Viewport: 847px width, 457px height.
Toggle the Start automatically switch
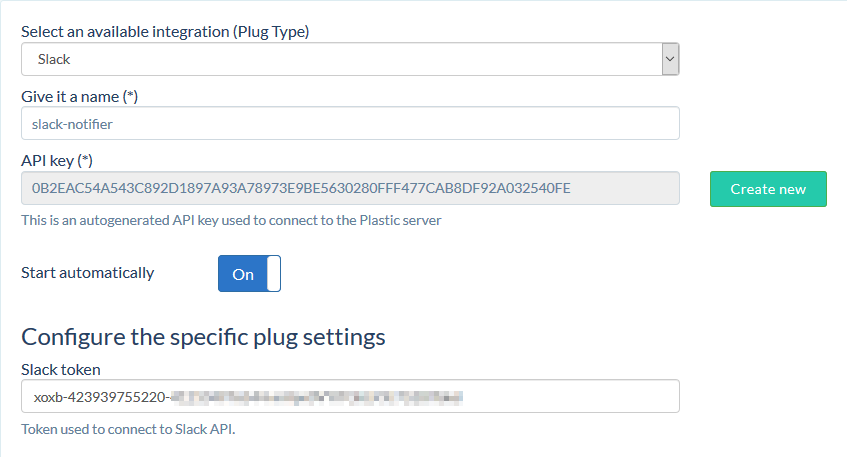click(249, 273)
